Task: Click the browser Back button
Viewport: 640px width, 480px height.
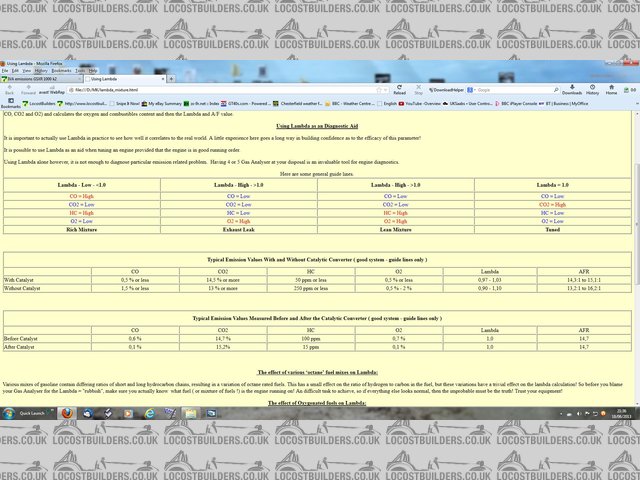Action: coord(7,90)
